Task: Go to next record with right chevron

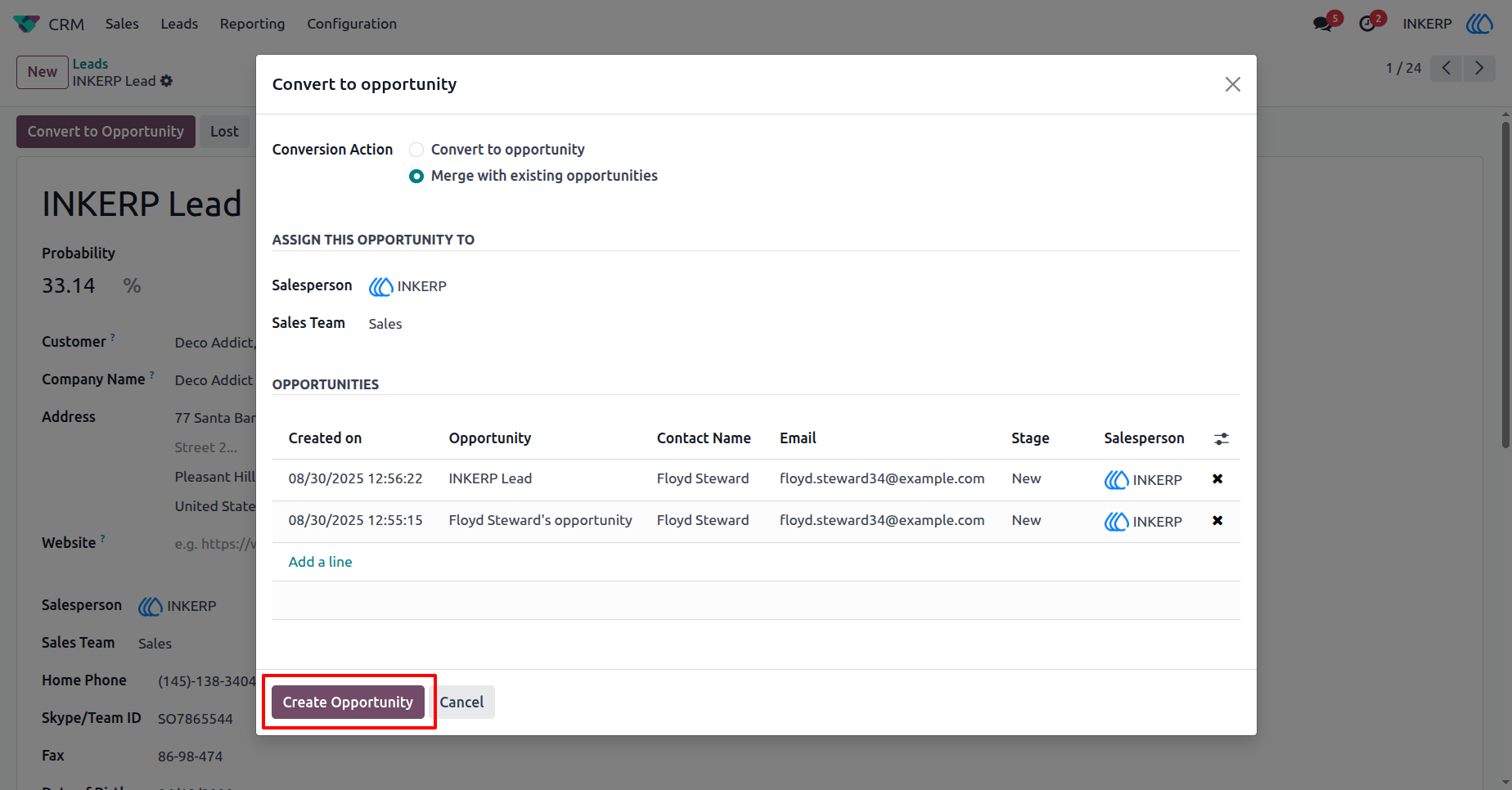Action: point(1479,68)
